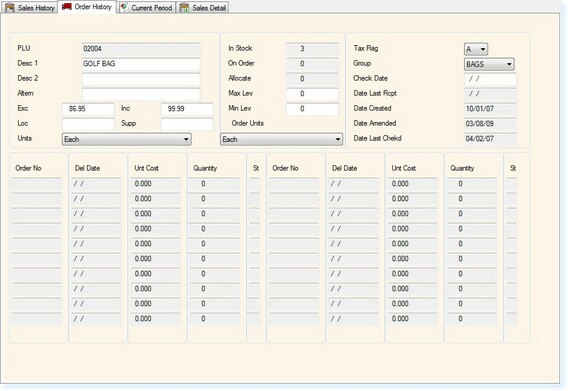The height and width of the screenshot is (391, 568).
Task: Click the right Quantity column header
Action: [x=462, y=168]
